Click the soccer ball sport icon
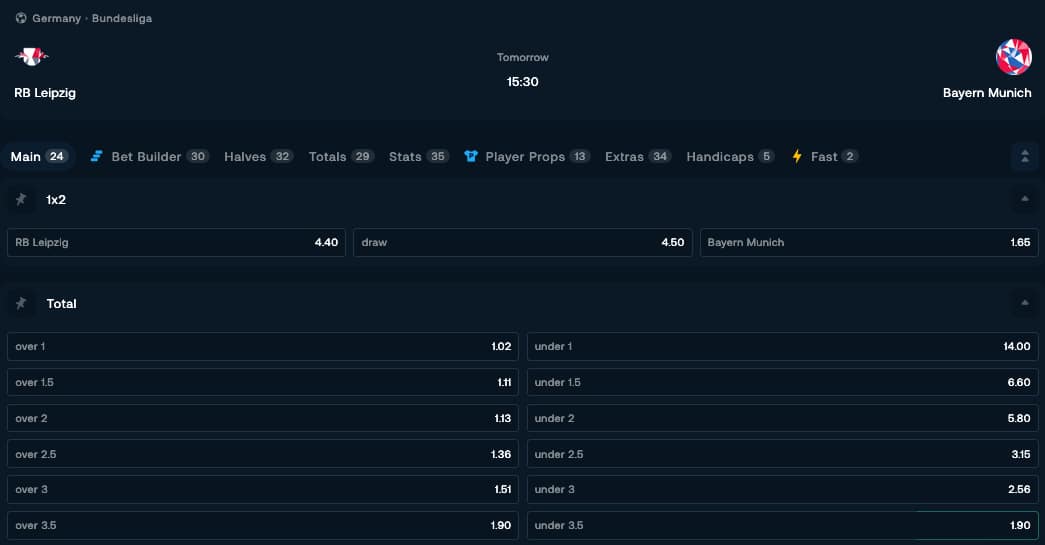The height and width of the screenshot is (545, 1045). [x=21, y=18]
